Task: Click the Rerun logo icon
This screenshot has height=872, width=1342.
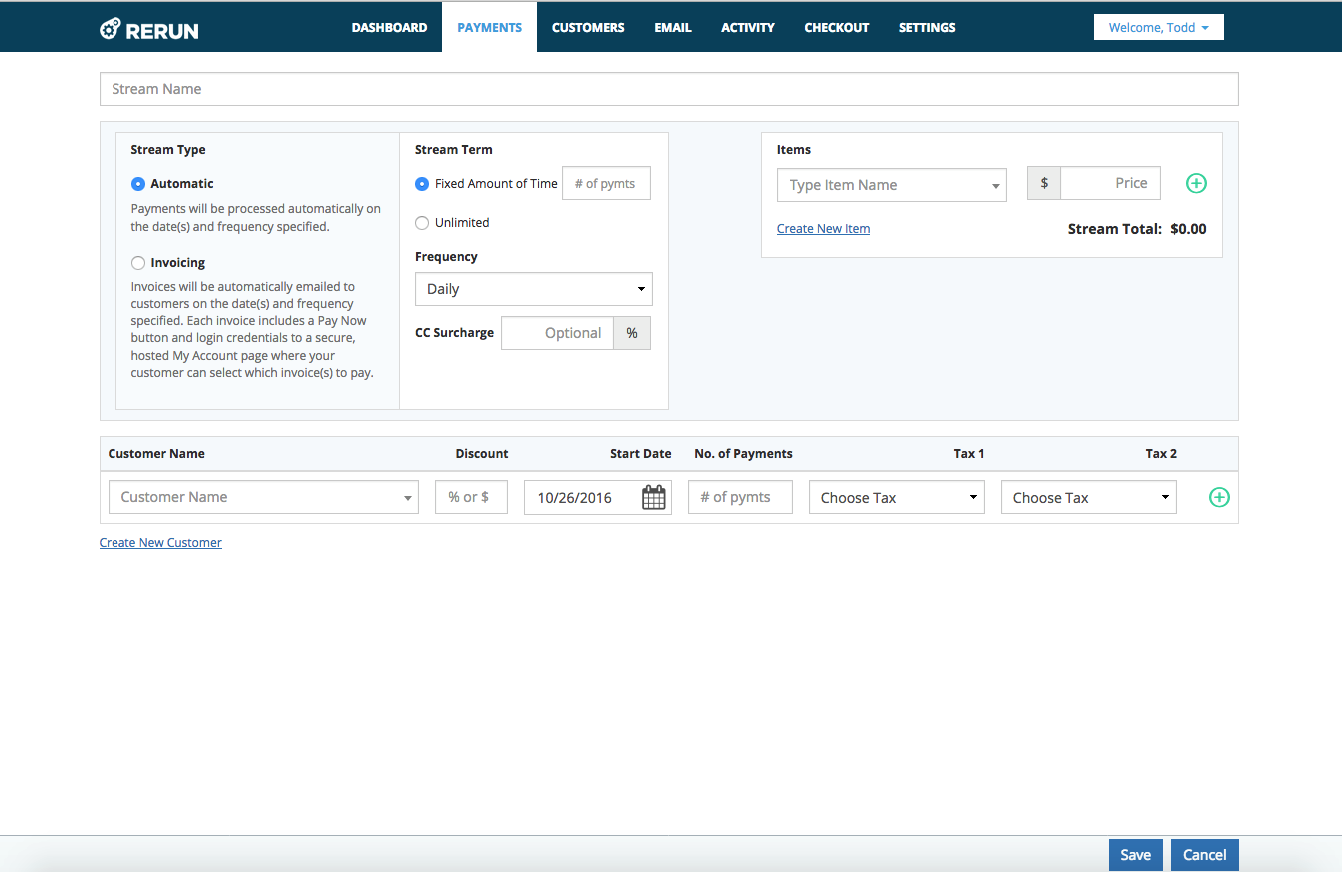Action: 111,29
